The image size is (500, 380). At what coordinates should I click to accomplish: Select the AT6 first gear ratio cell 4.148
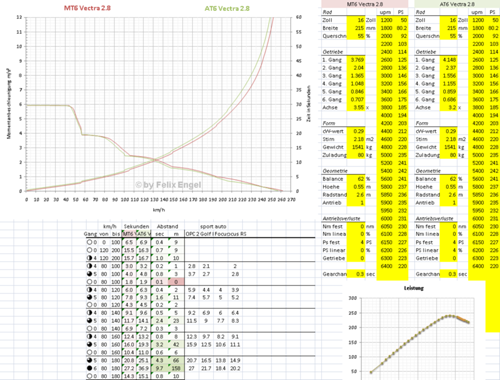(x=449, y=60)
